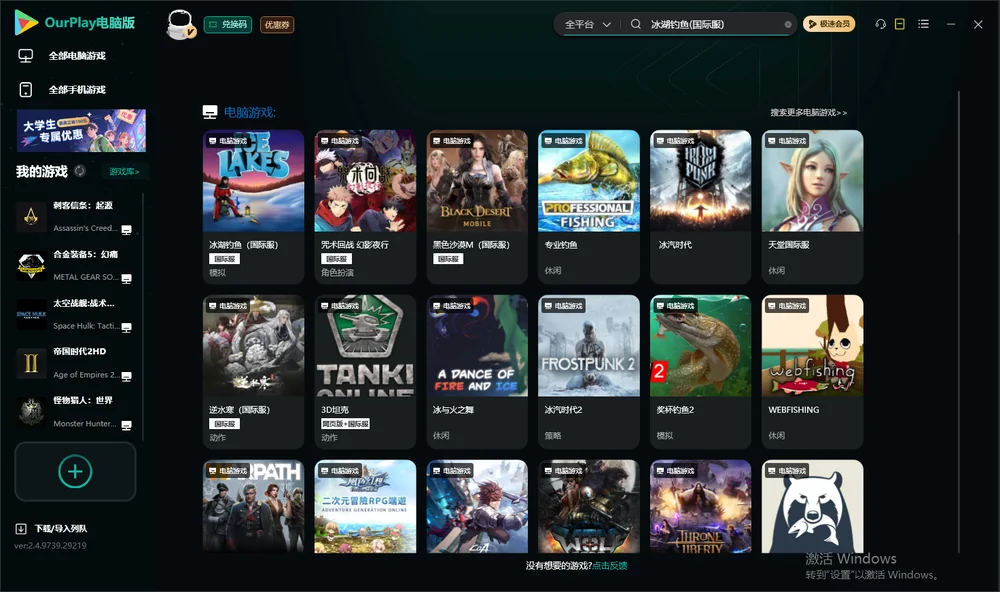
Task: Open 3D坦克 Tanki Online card
Action: tap(365, 372)
